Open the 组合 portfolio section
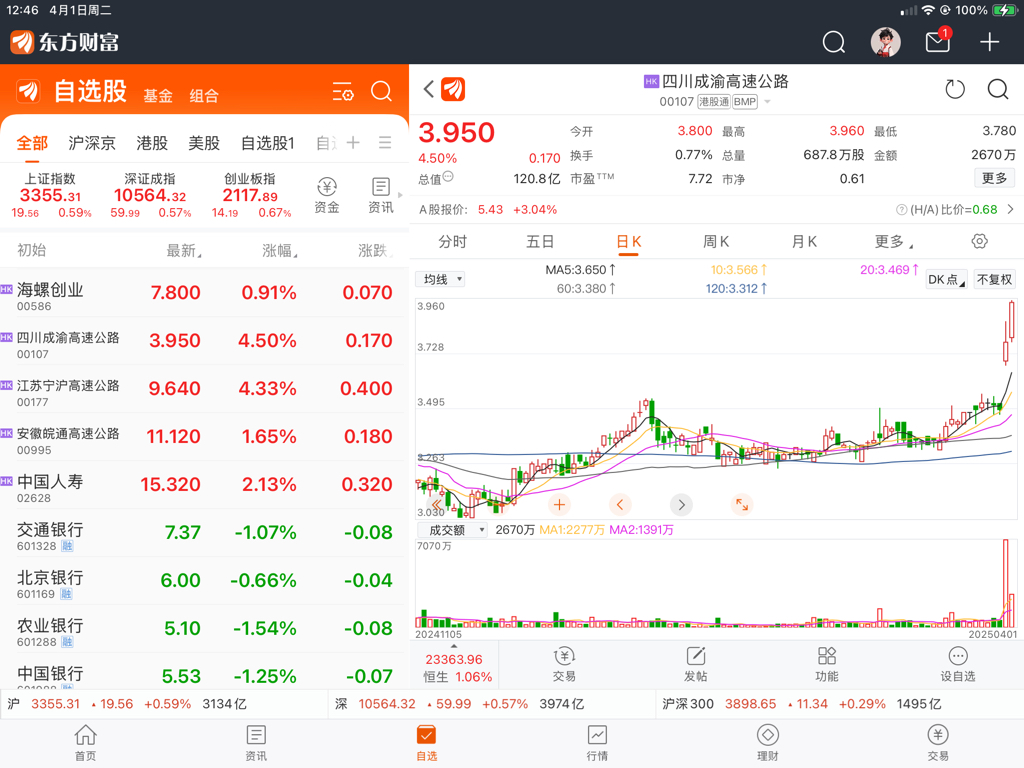1024x768 pixels. [x=204, y=96]
